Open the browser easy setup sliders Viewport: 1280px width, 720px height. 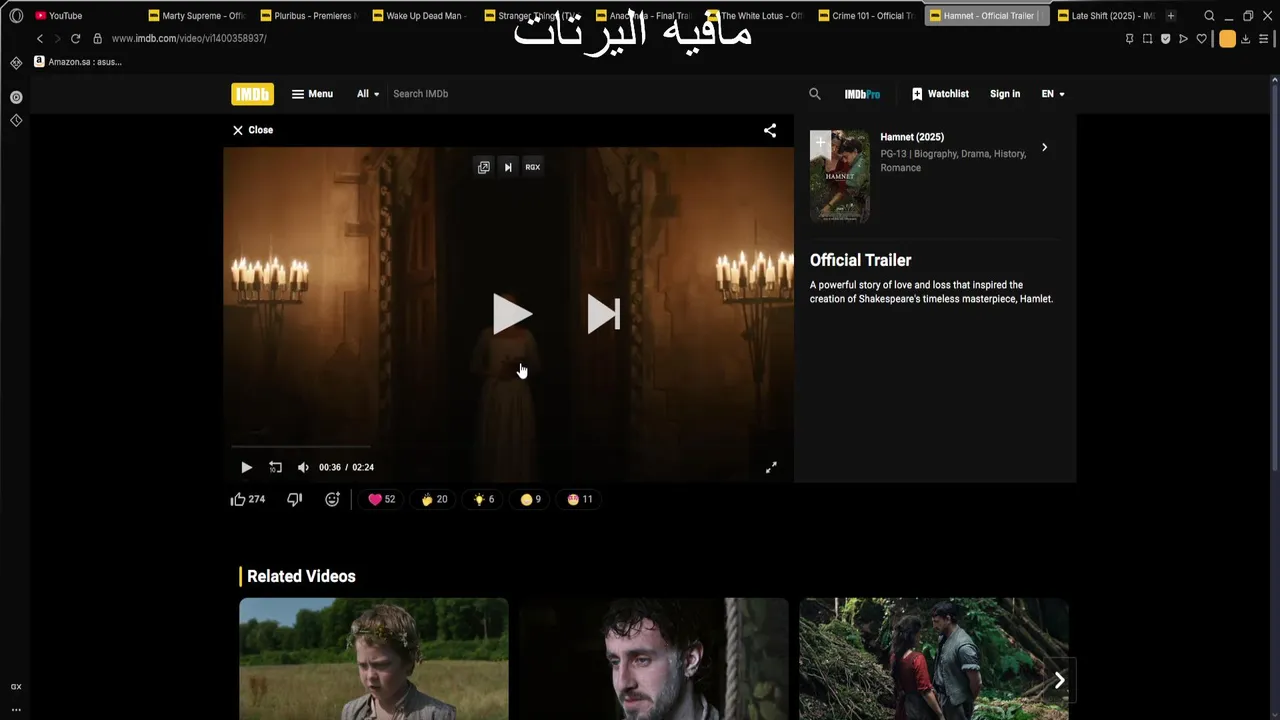(x=1265, y=39)
